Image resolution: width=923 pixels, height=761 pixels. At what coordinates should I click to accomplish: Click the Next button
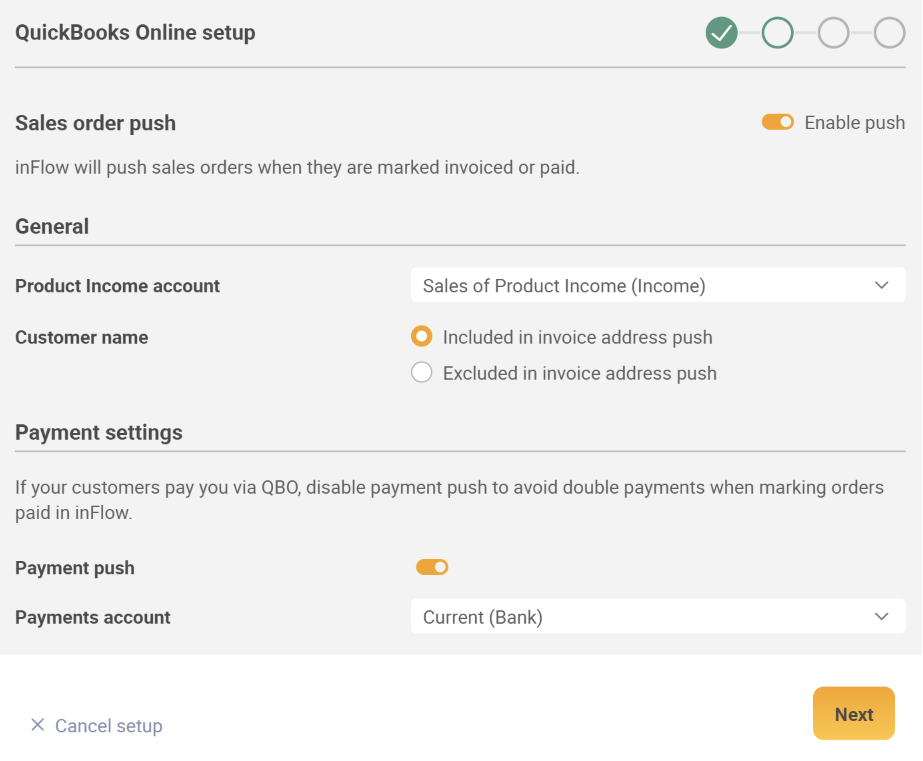(x=854, y=713)
